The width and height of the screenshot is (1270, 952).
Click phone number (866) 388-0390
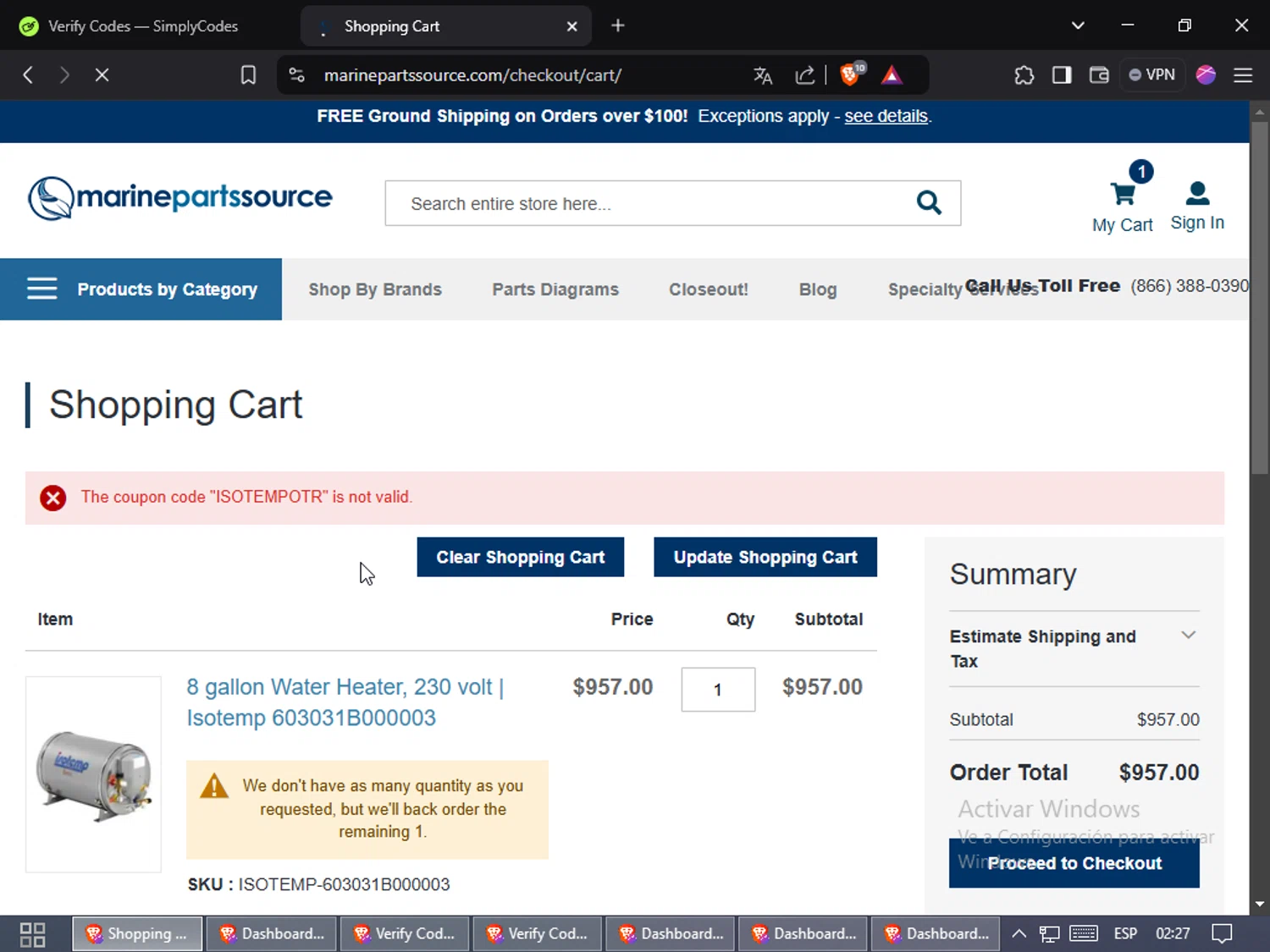[x=1190, y=286]
